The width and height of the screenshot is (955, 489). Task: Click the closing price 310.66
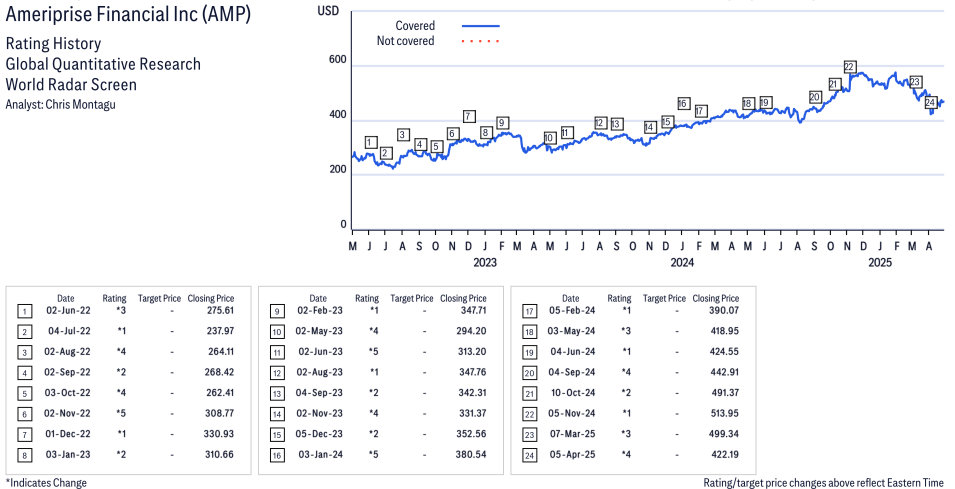[220, 455]
